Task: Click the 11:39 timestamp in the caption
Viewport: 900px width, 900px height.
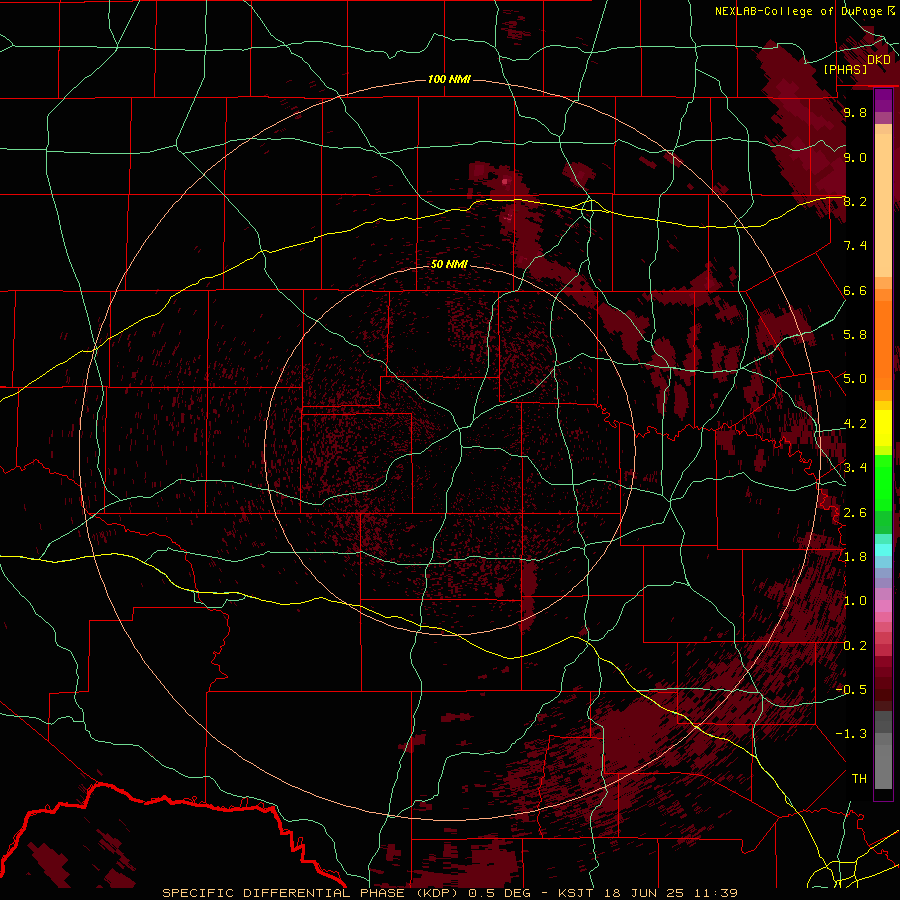Action: pyautogui.click(x=716, y=893)
